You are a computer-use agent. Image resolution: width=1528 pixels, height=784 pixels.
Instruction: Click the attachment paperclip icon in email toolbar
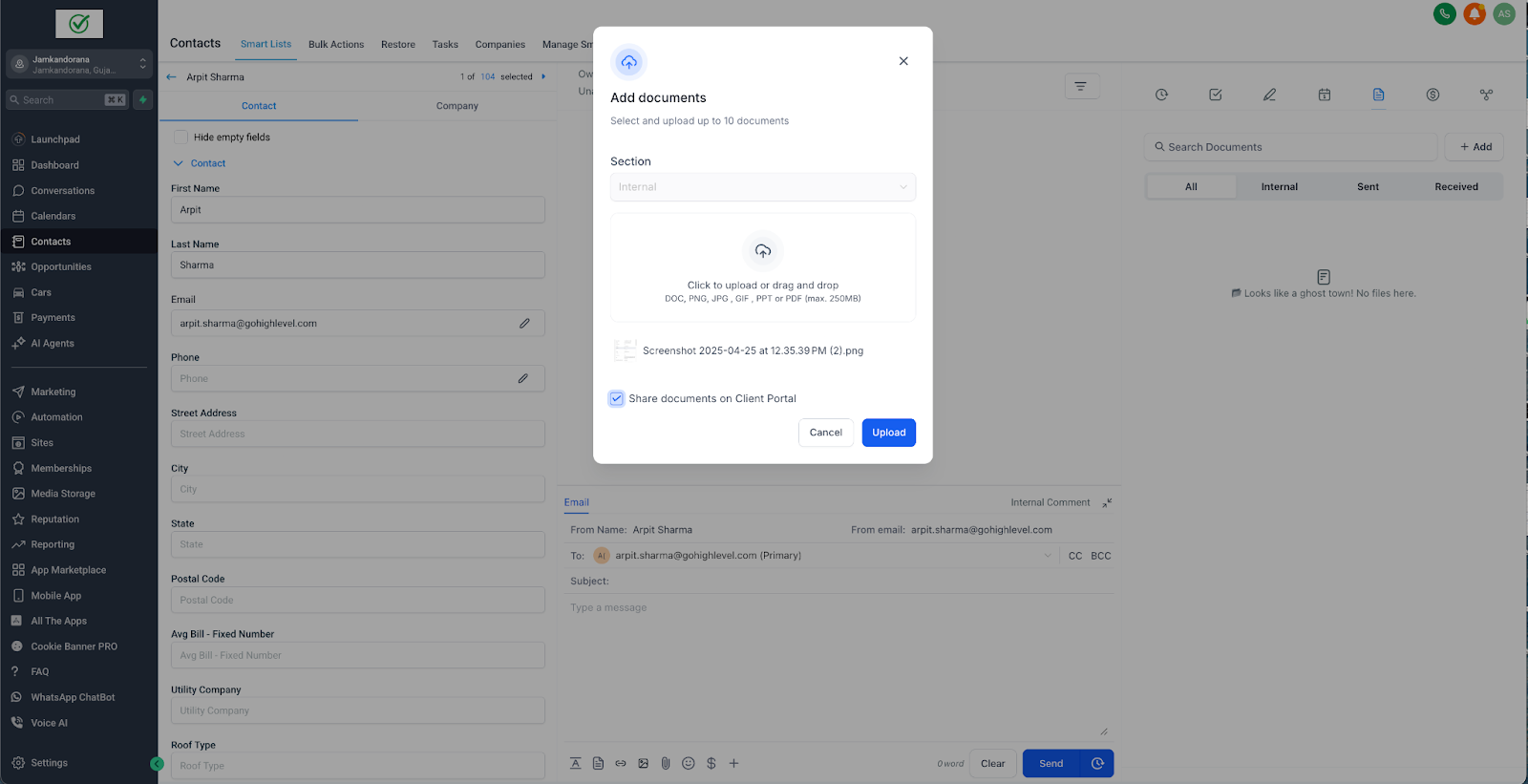[x=666, y=763]
